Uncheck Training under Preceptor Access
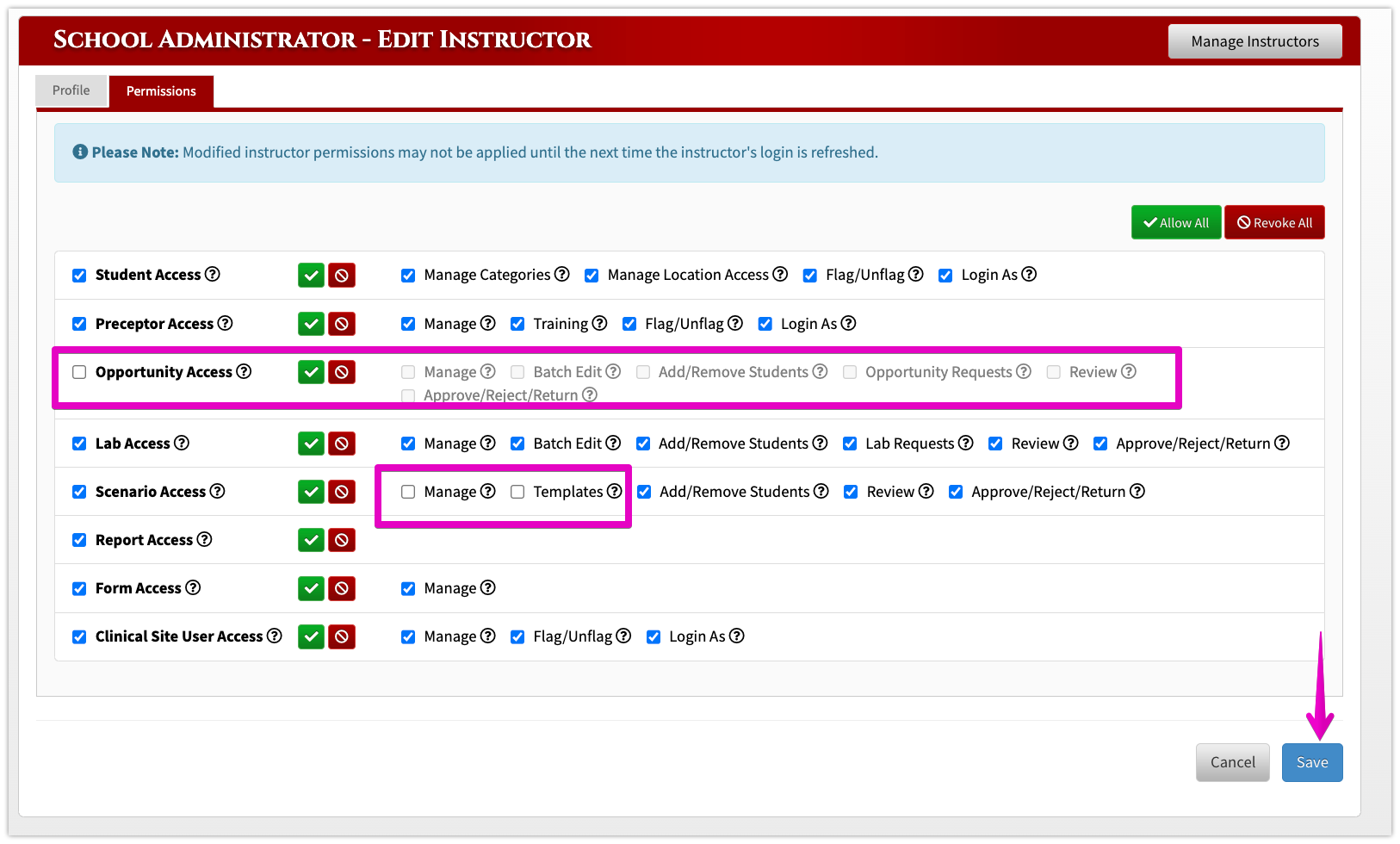Viewport: 1400px width, 844px height. (517, 323)
